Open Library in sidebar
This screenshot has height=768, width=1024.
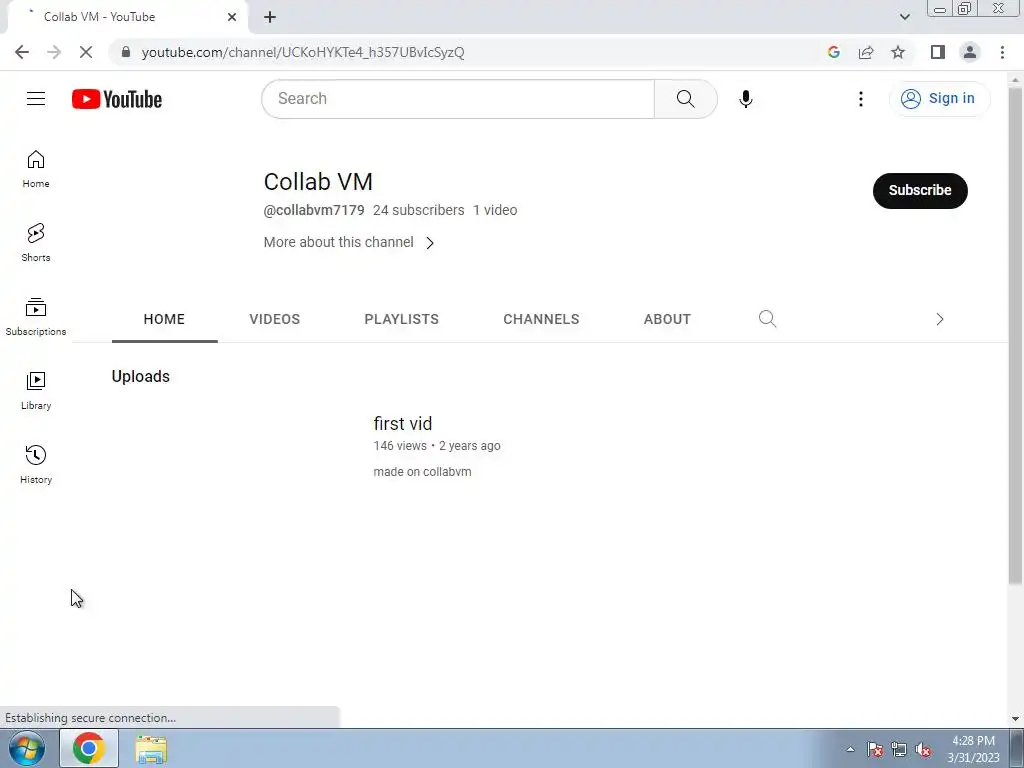[x=36, y=391]
